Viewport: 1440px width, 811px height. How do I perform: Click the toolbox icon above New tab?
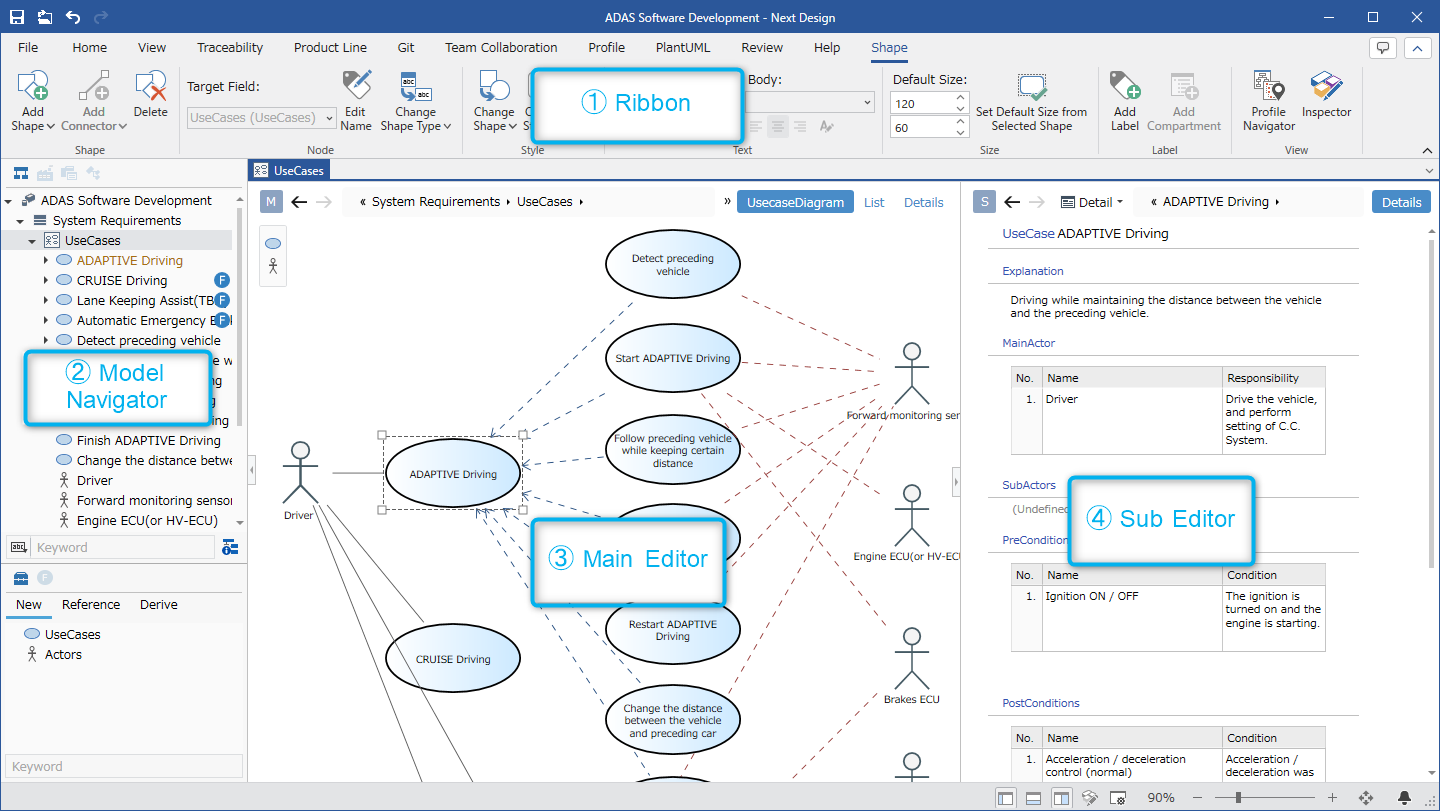pos(20,578)
